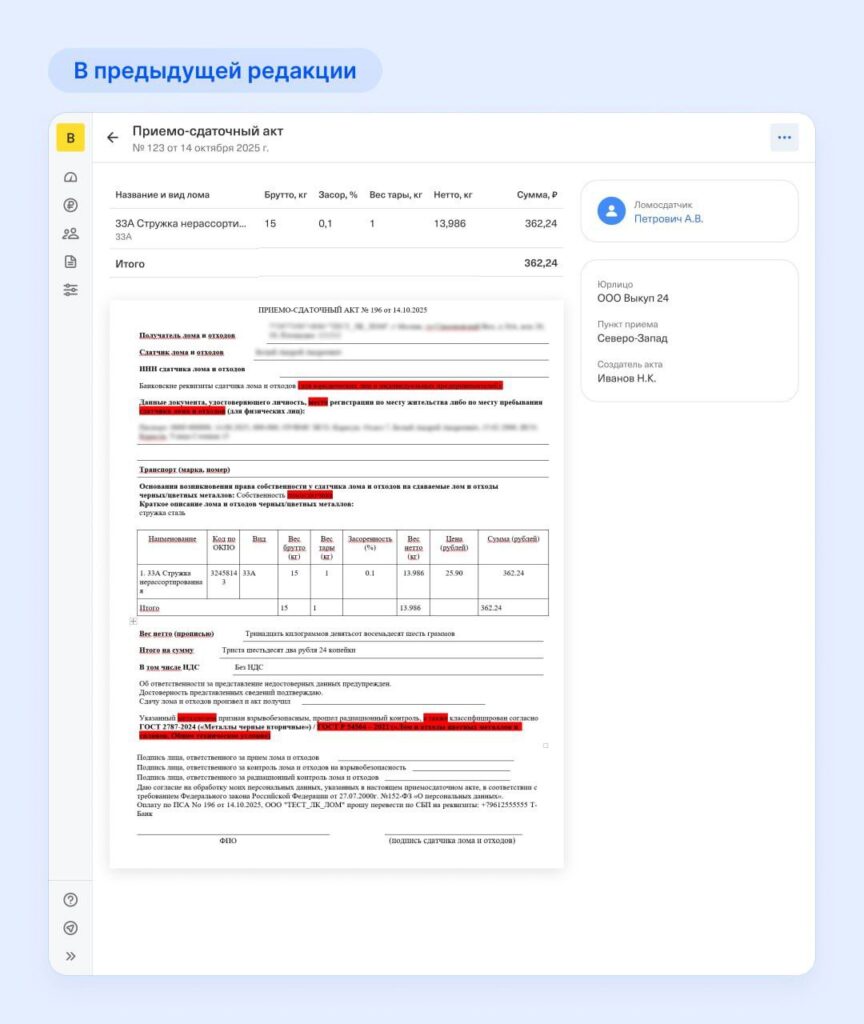Open Петрович А.В. supplier link
The height and width of the screenshot is (1024, 864).
click(x=668, y=219)
